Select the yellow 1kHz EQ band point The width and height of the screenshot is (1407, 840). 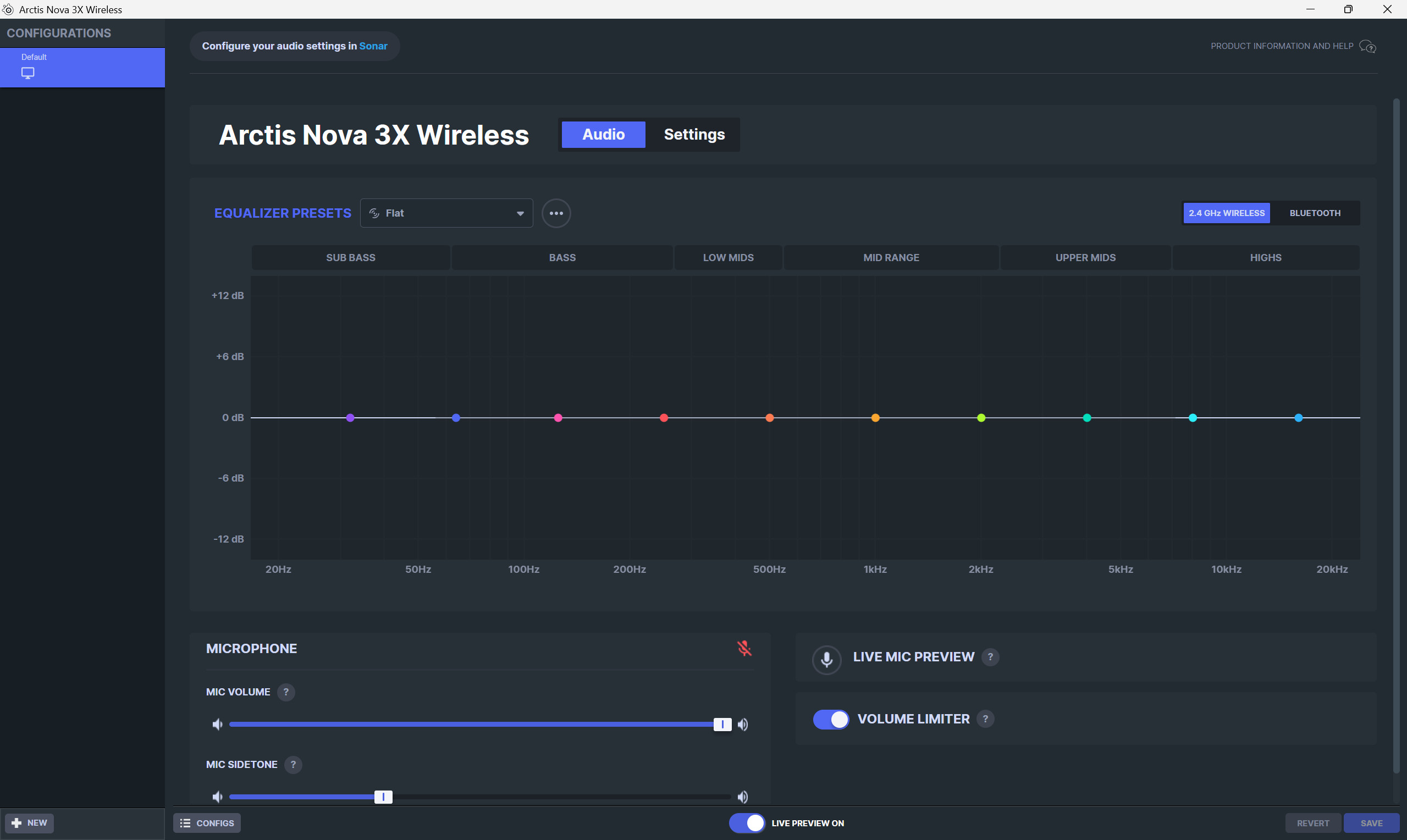875,418
